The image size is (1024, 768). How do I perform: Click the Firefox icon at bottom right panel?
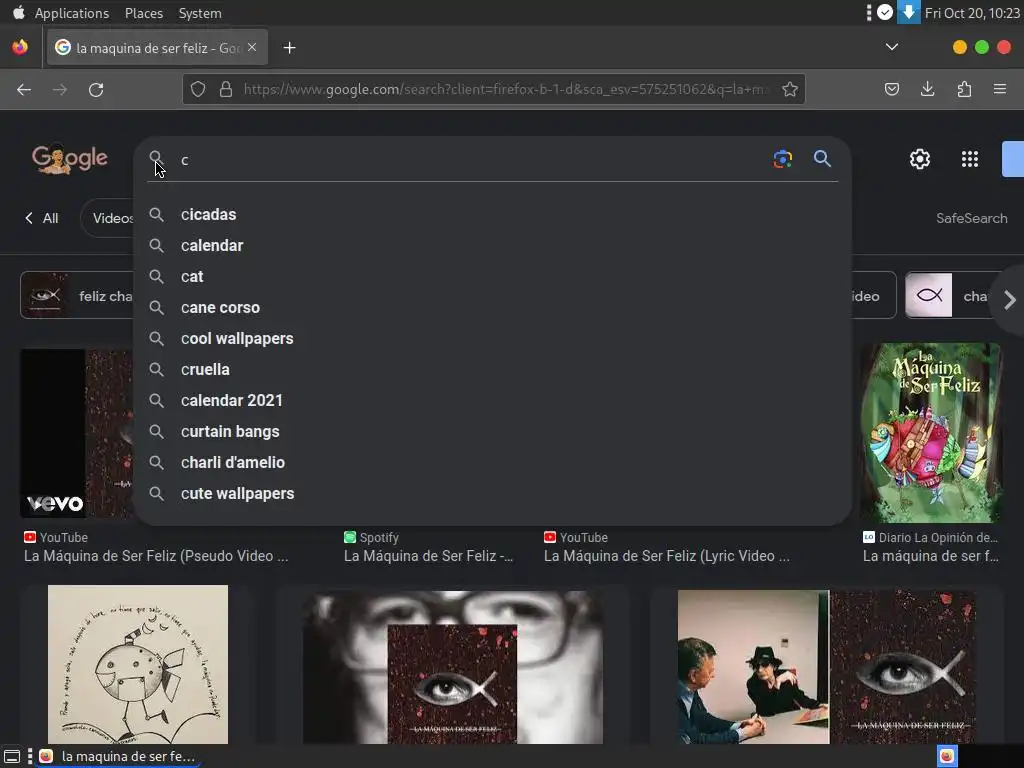[947, 756]
